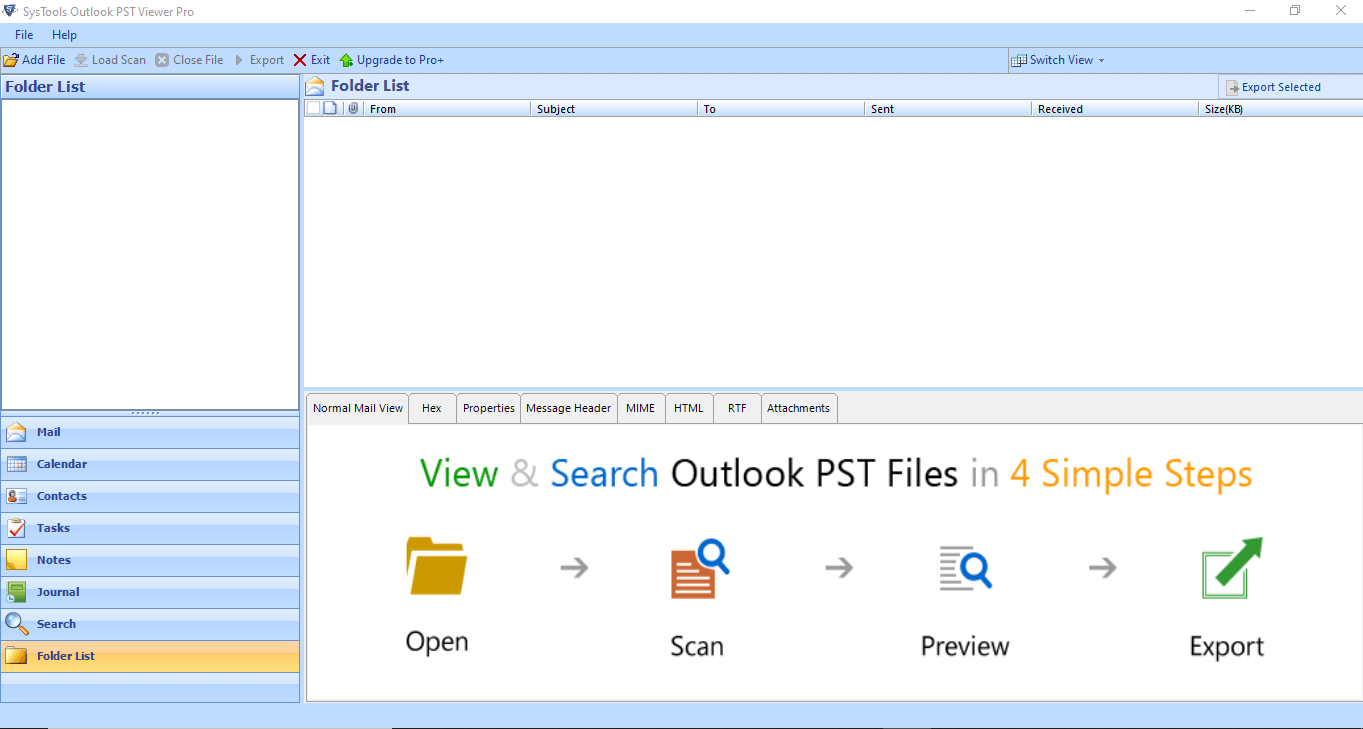Click the Search magnifier icon in sidebar

pyautogui.click(x=16, y=623)
